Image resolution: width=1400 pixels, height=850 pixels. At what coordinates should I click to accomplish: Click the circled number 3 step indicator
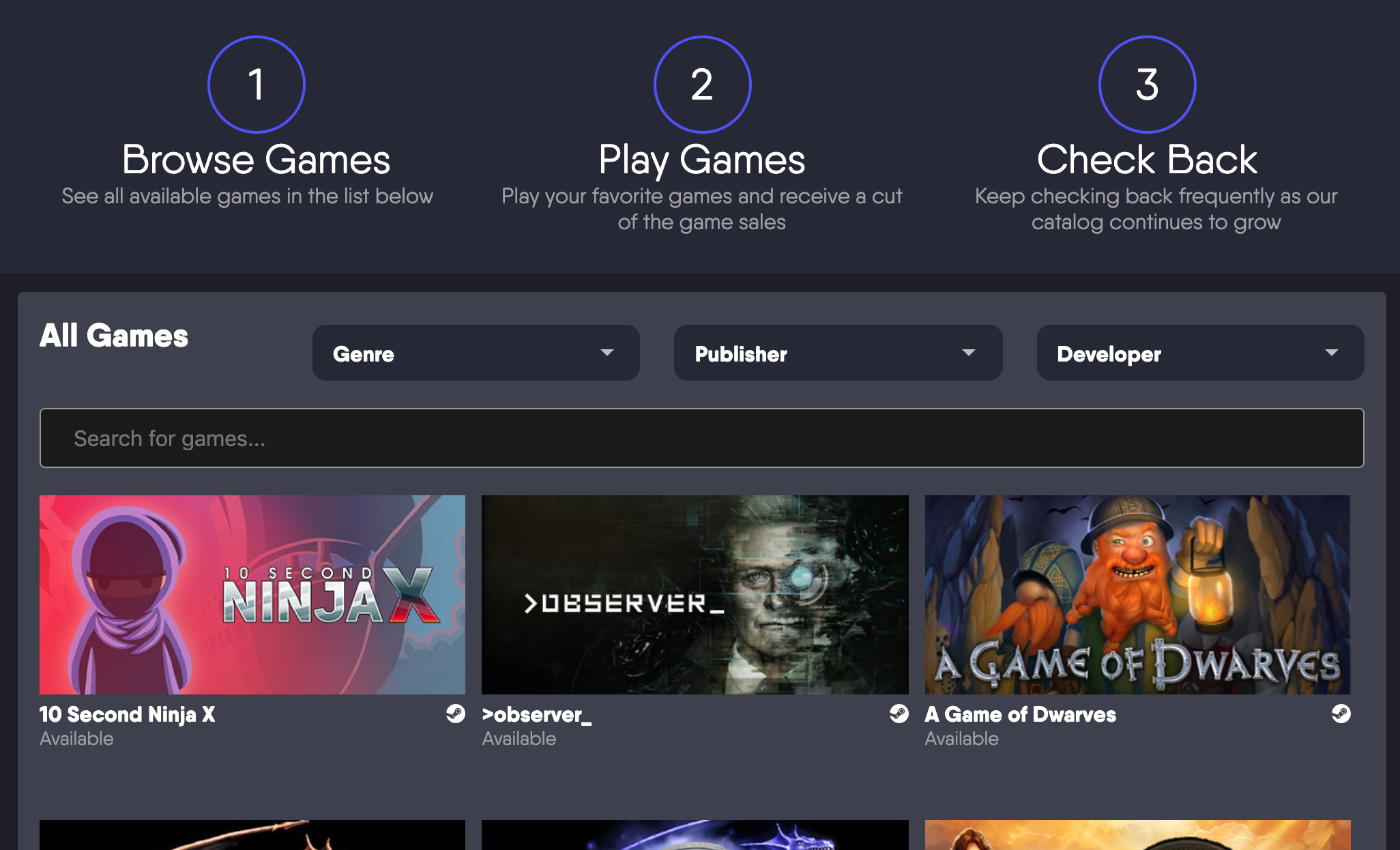pos(1146,83)
